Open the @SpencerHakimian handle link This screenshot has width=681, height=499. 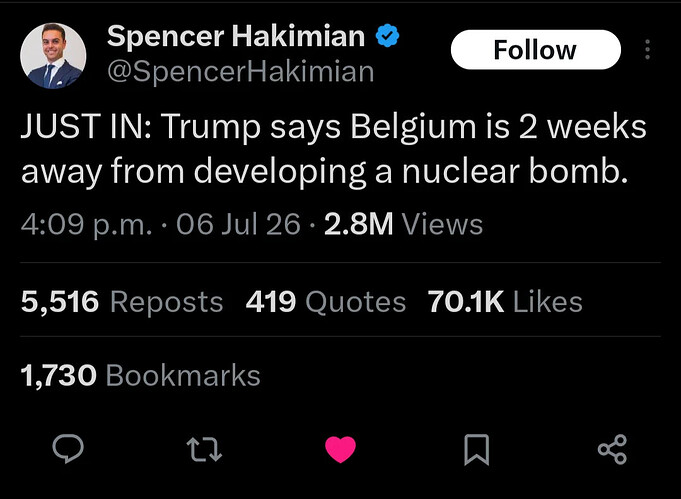pos(241,72)
